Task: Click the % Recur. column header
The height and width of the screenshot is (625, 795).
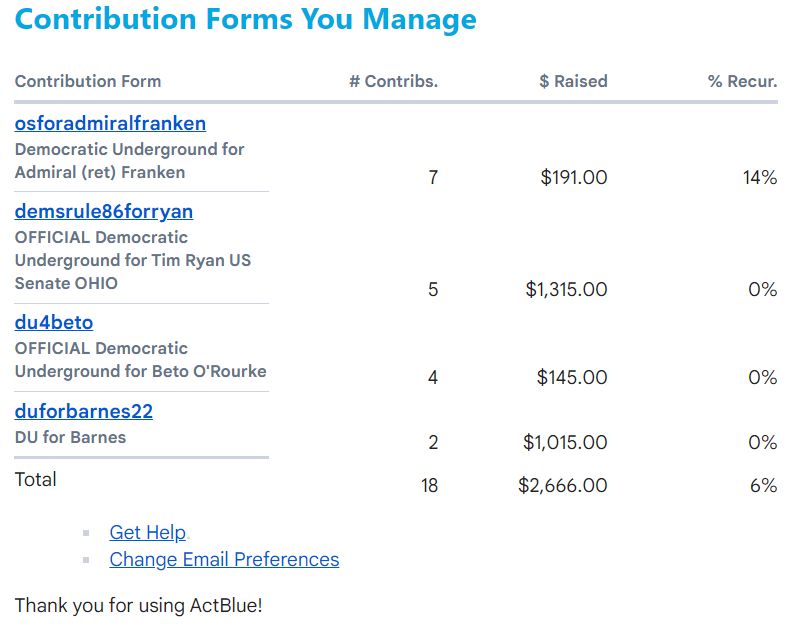Action: pos(742,81)
